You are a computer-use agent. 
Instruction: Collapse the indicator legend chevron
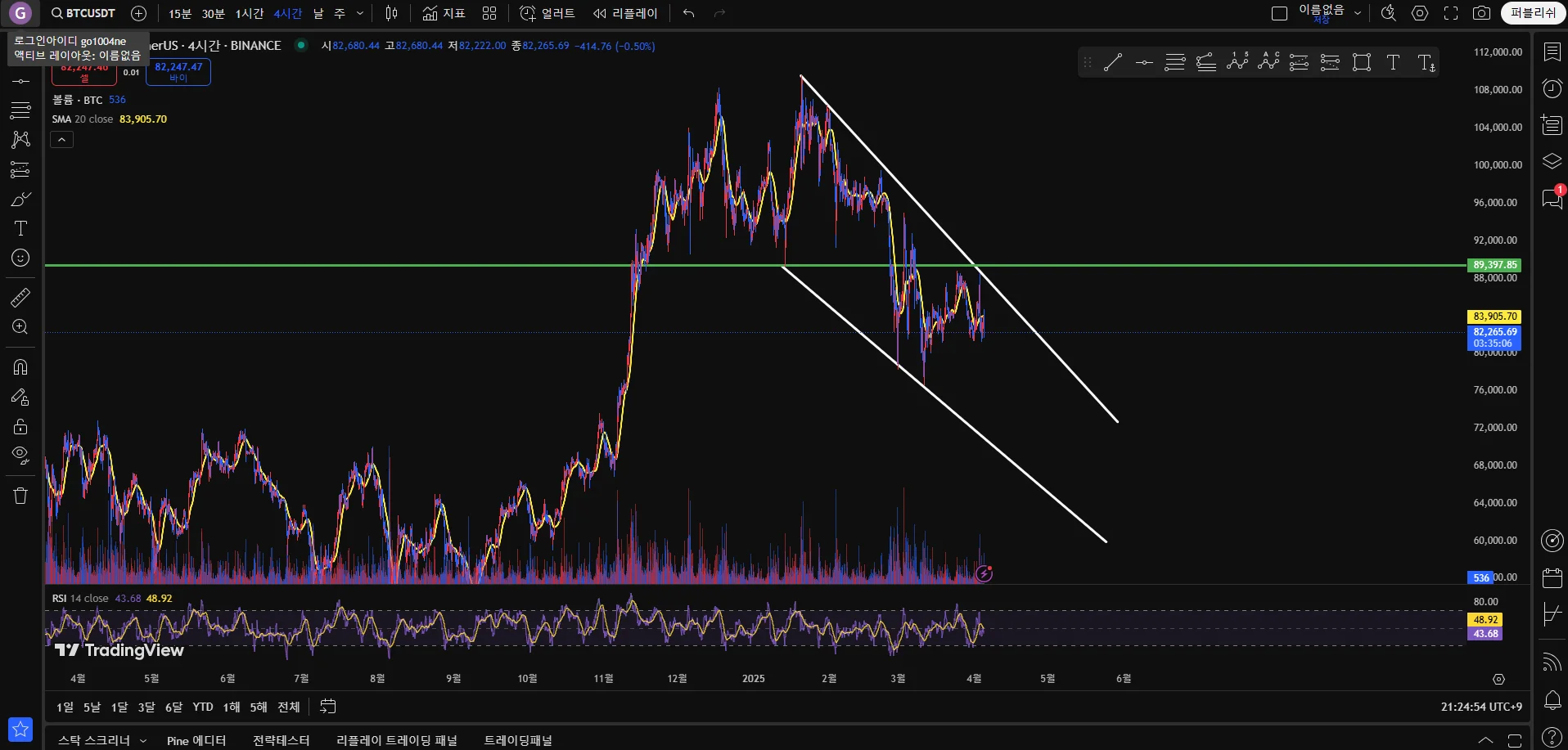[x=62, y=140]
